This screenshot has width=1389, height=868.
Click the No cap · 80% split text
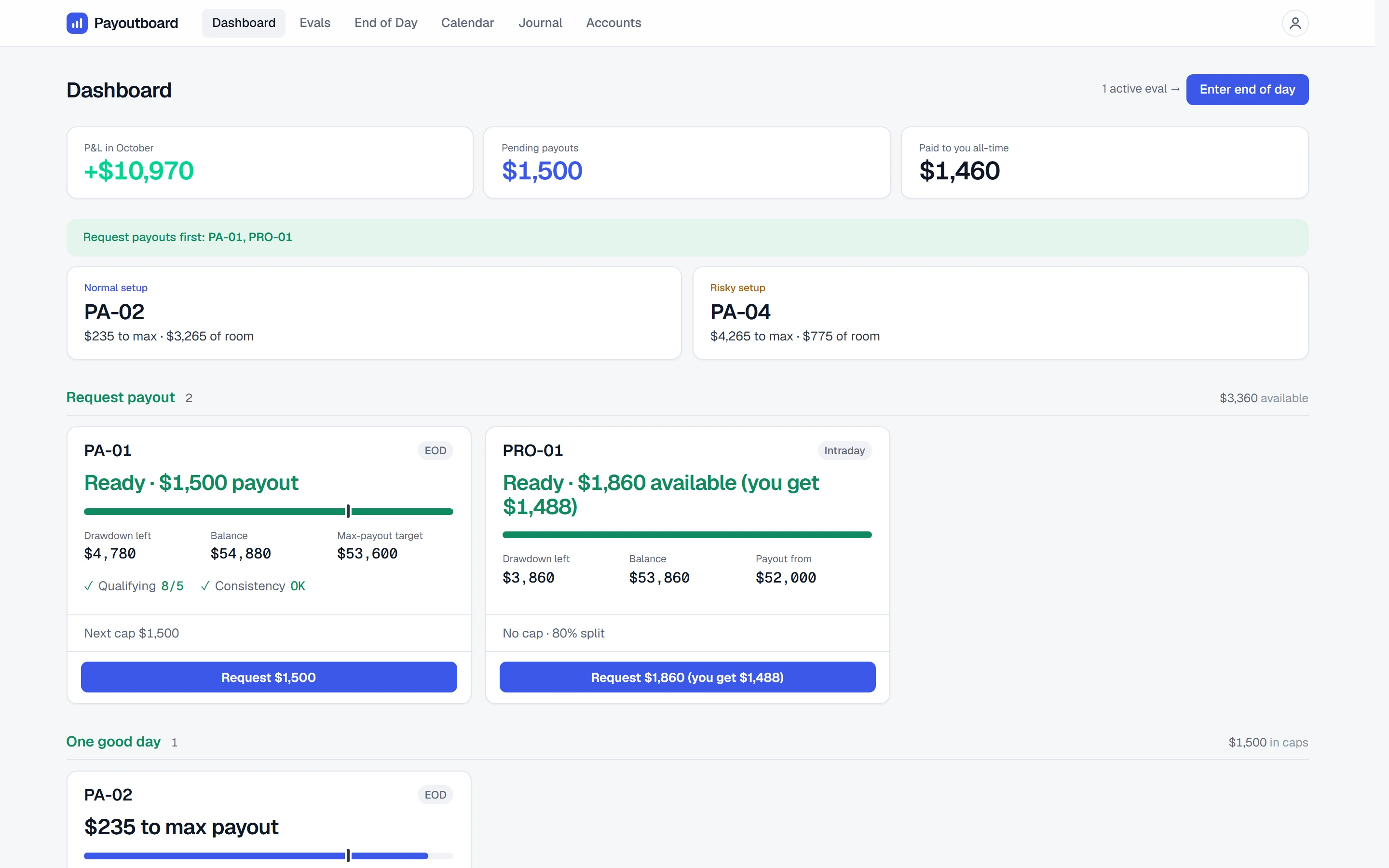(553, 633)
